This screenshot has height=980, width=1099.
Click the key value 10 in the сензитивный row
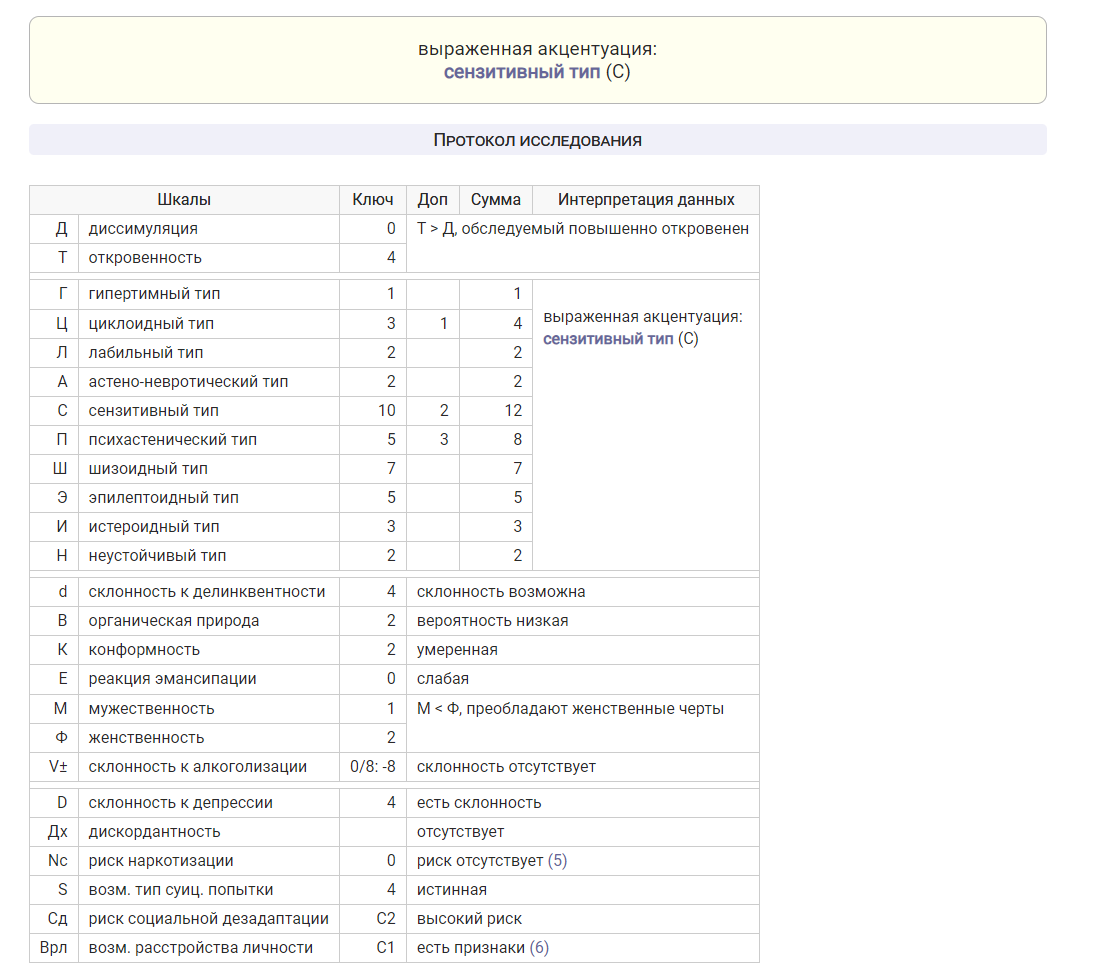tap(387, 411)
